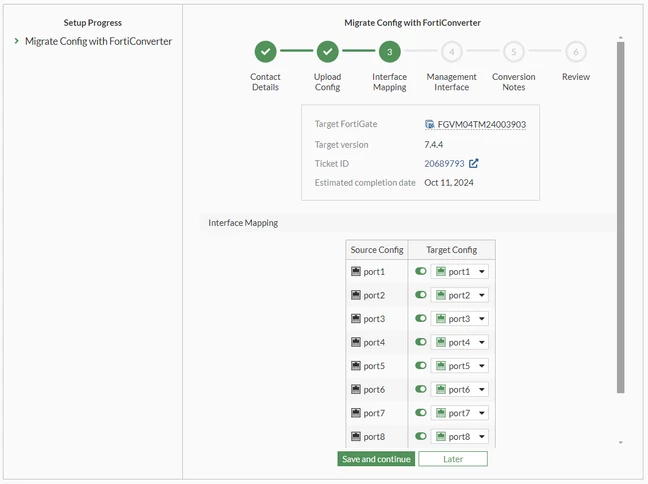648x484 pixels.
Task: Click the green target port6 interface icon
Action: point(441,389)
